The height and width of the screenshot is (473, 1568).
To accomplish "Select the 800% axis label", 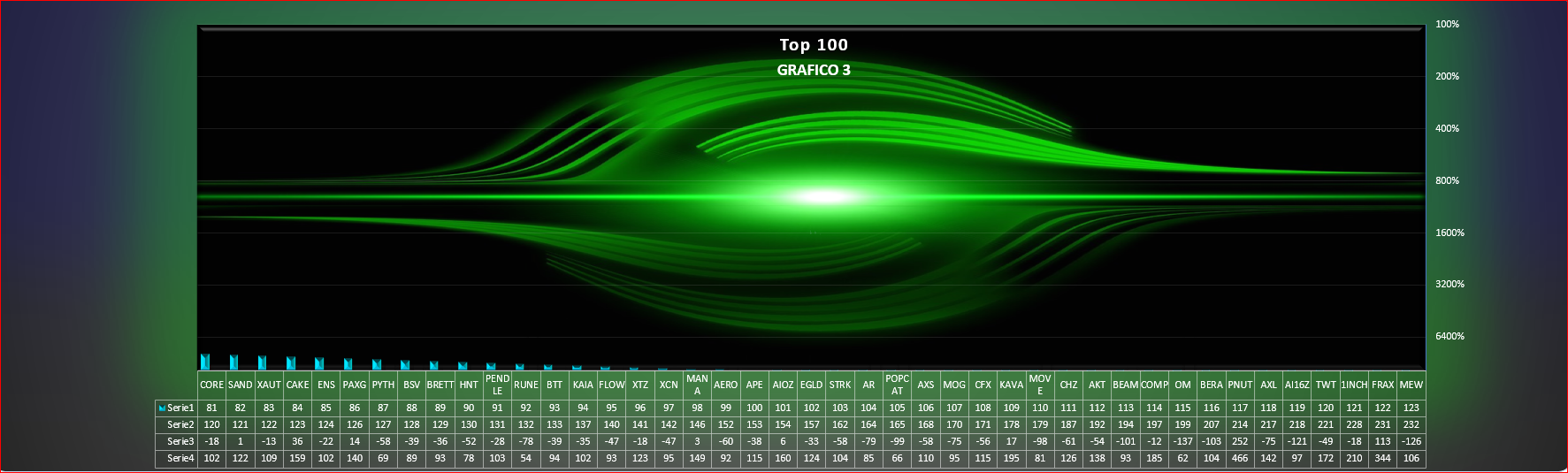I will pos(1447,181).
